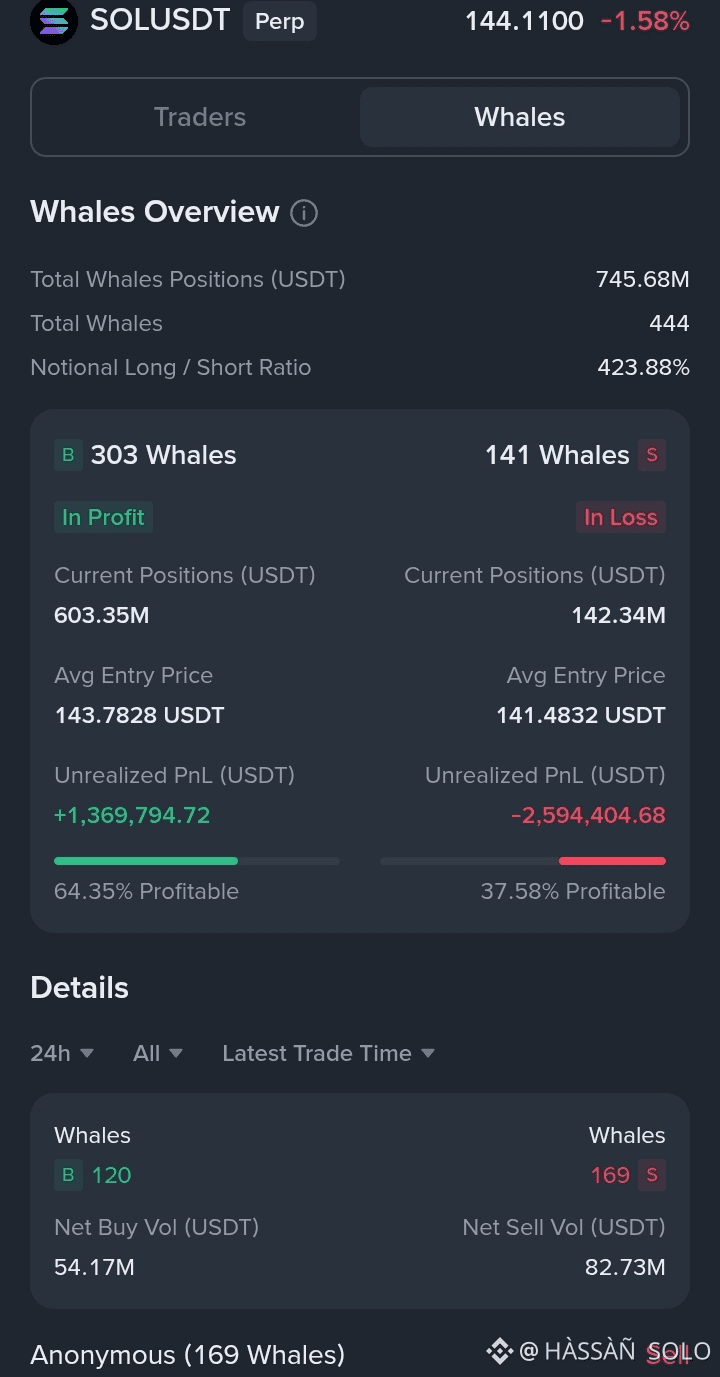The height and width of the screenshot is (1377, 720).
Task: Click the green B icon next to 120
Action: tap(68, 1175)
